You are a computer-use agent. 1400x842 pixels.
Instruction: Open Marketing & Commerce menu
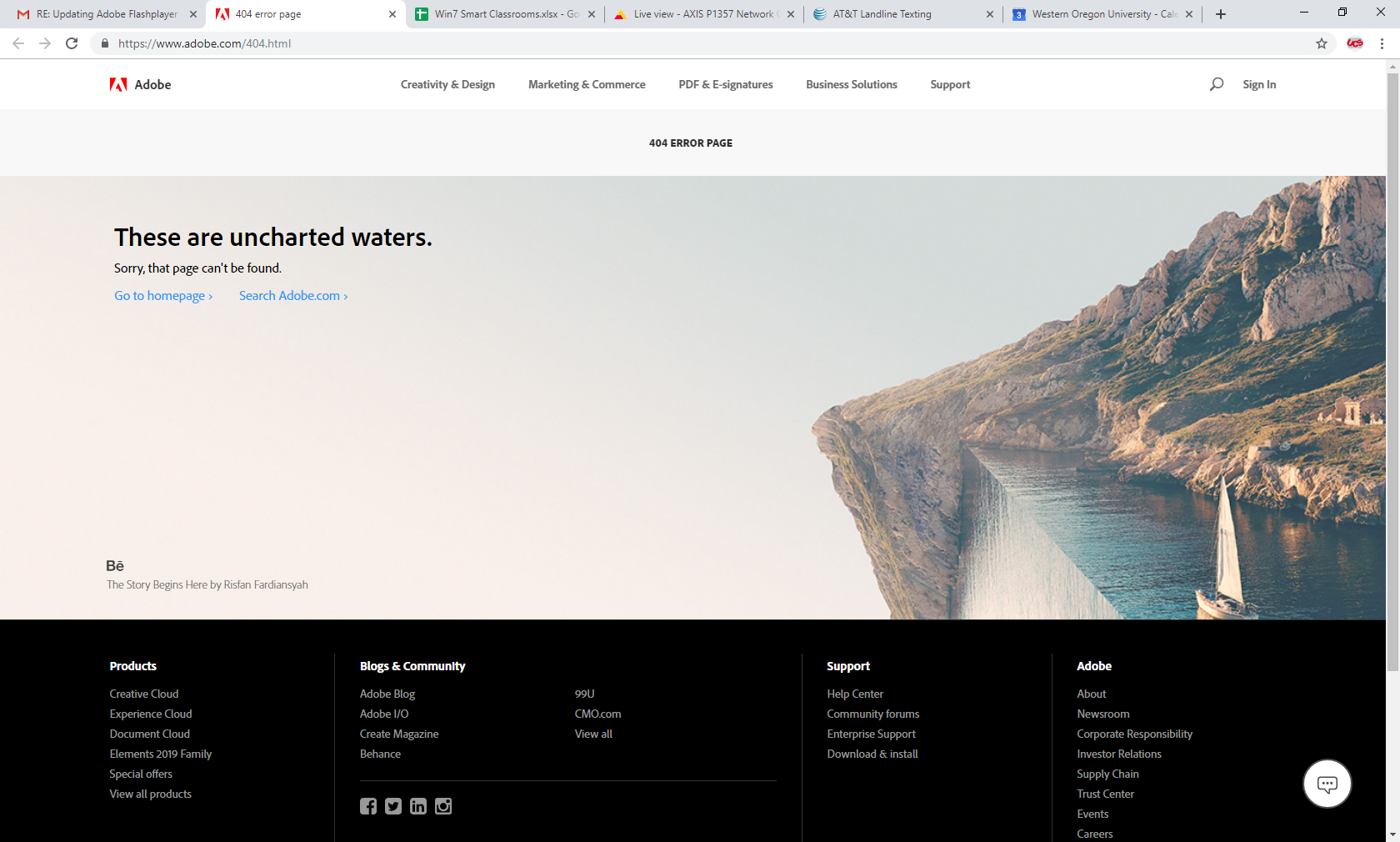pos(587,84)
